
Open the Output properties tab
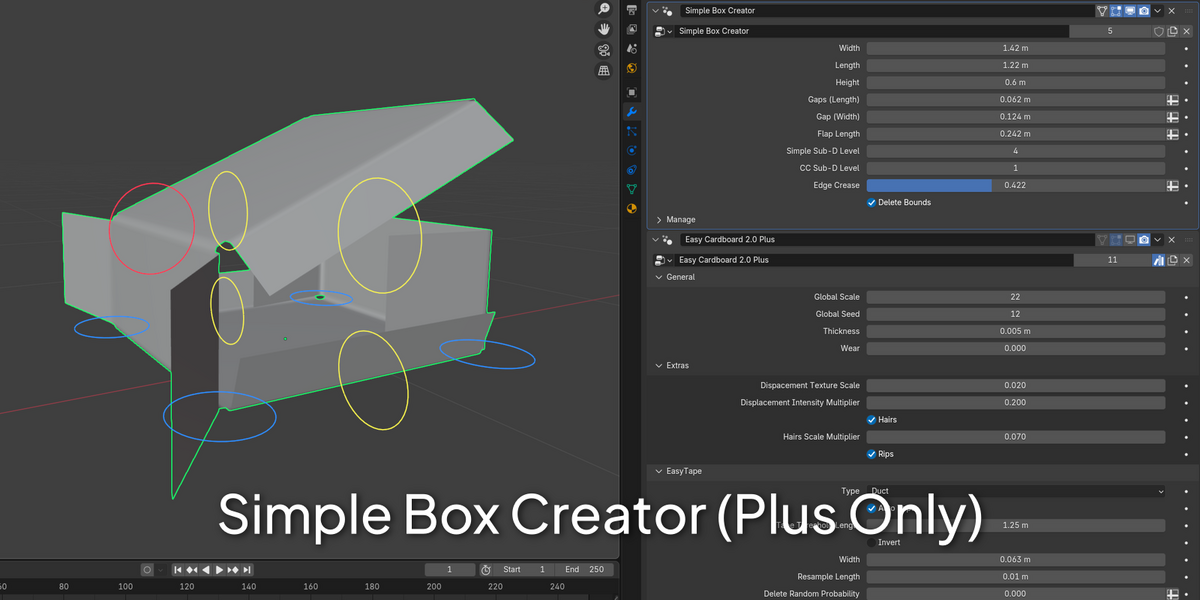pos(632,8)
